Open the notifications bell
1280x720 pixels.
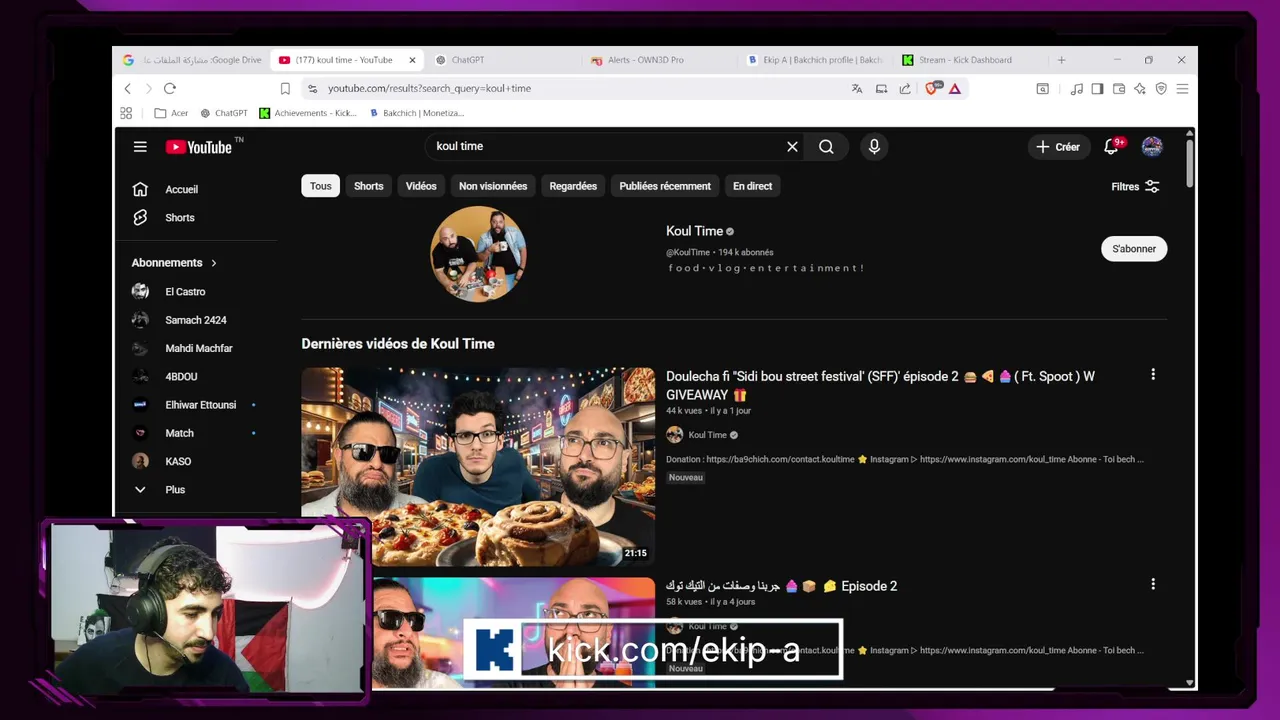point(1111,147)
